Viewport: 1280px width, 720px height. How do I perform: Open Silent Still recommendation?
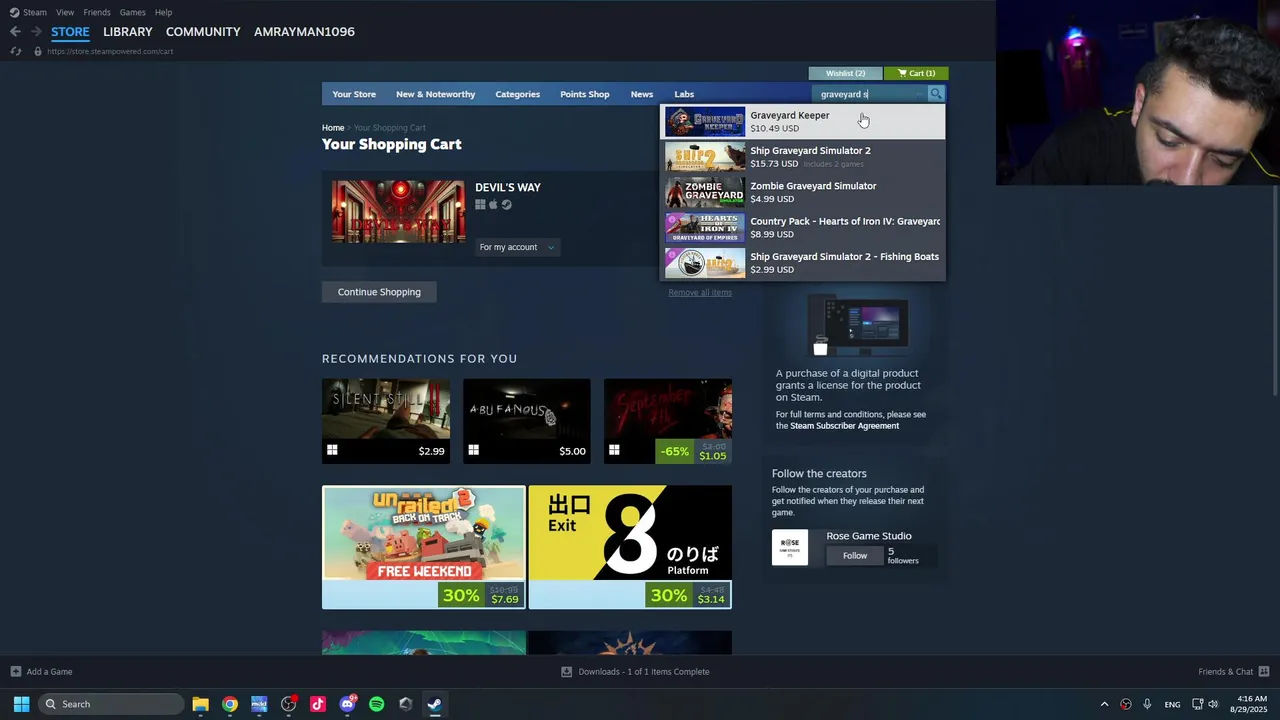click(x=386, y=421)
